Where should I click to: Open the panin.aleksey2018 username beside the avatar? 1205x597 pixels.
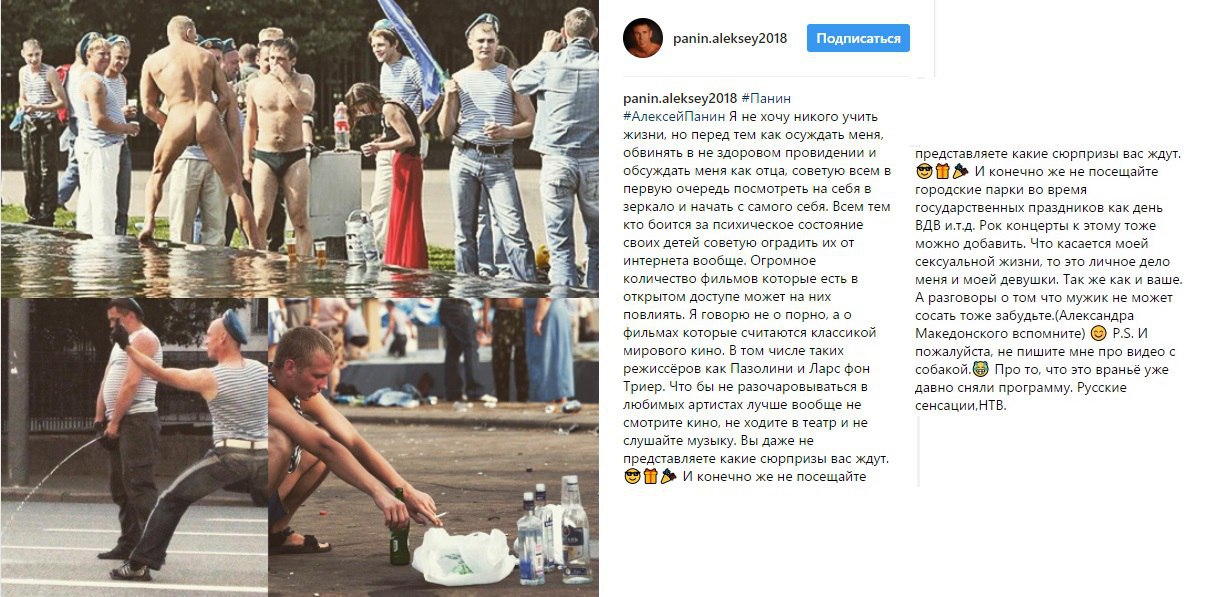click(x=729, y=39)
